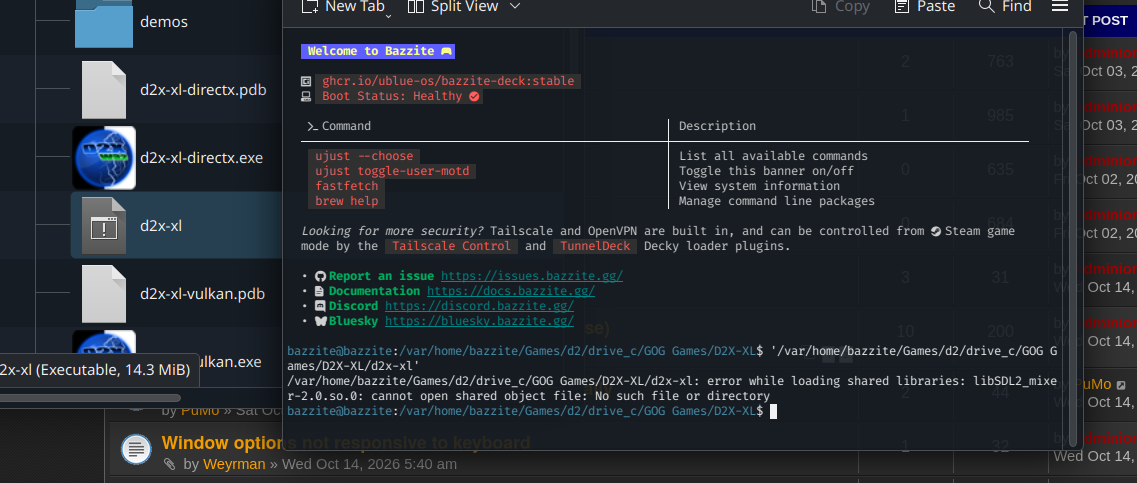Open the issues.bazzite.gg link
The image size is (1137, 483).
click(x=532, y=276)
